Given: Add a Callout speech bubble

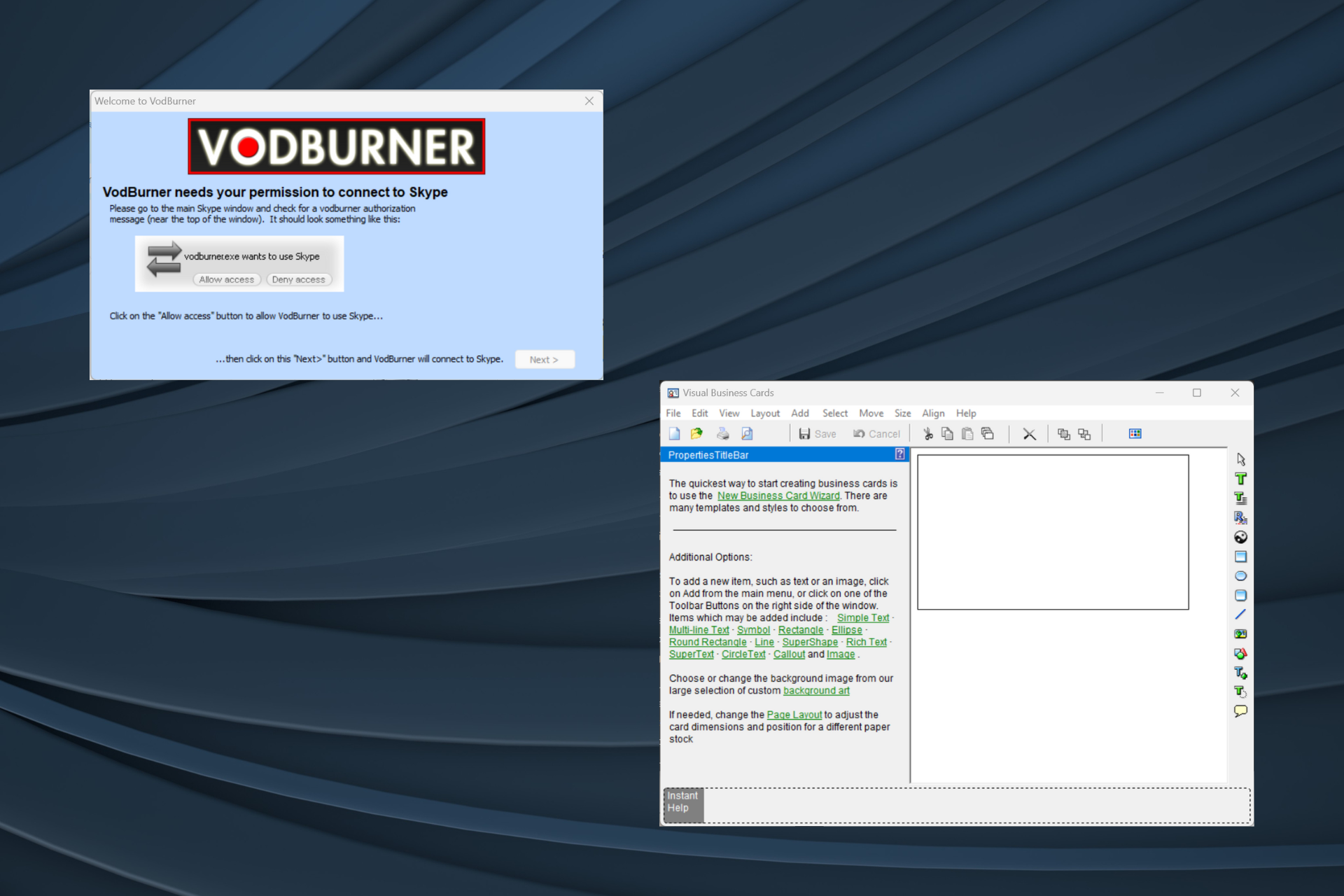Looking at the screenshot, I should click(1240, 711).
